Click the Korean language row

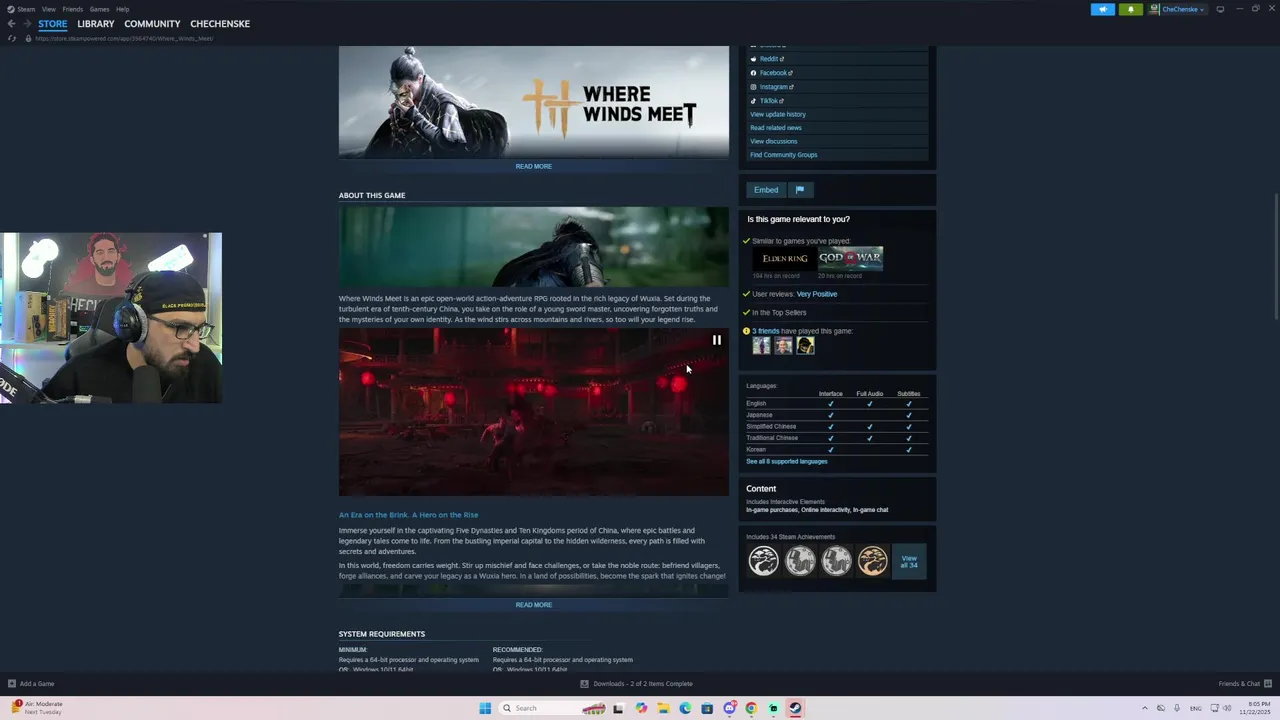point(836,449)
